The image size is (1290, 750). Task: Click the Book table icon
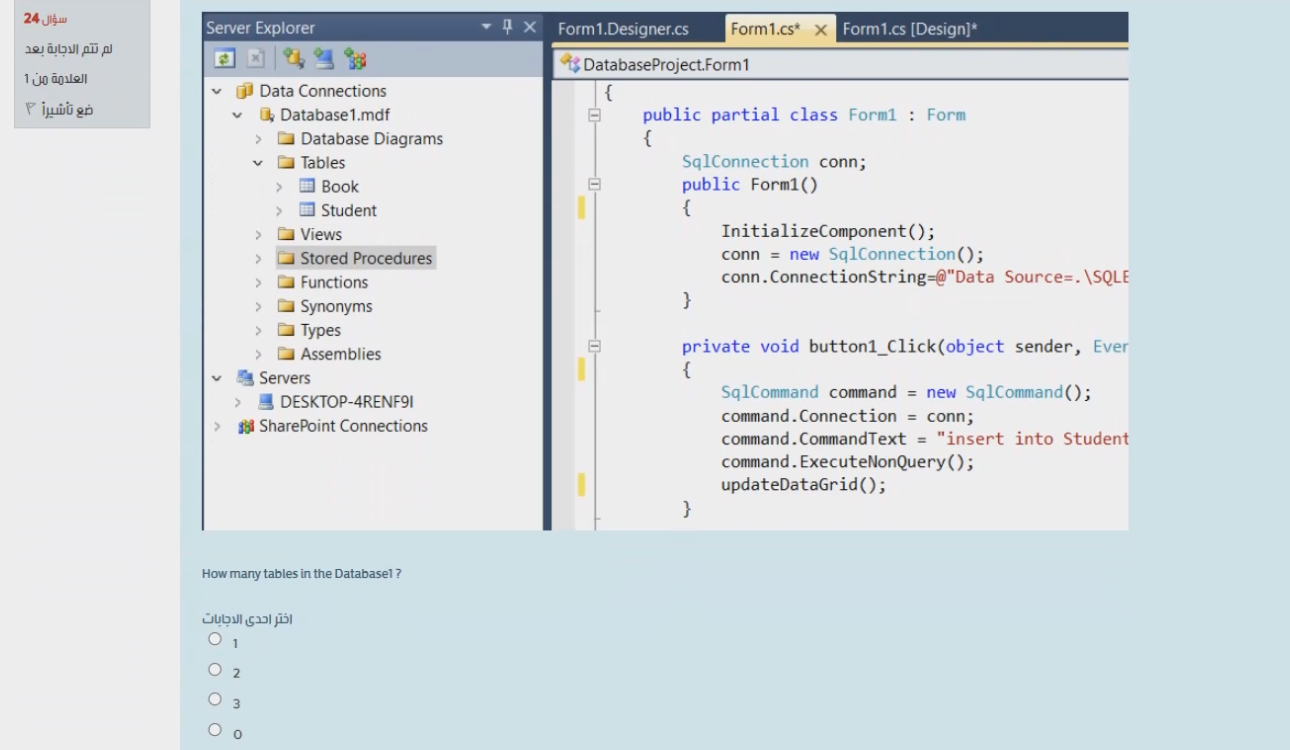[x=308, y=186]
